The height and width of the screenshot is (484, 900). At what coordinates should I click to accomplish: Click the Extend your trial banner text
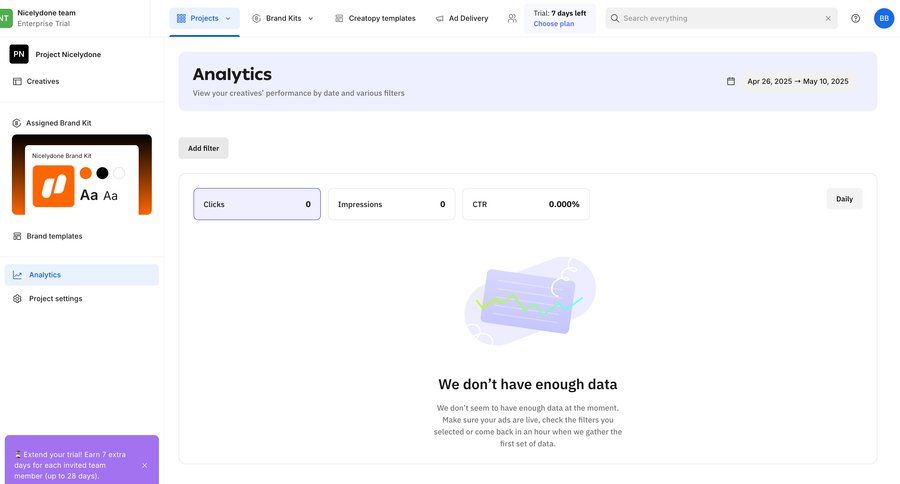(x=70, y=465)
